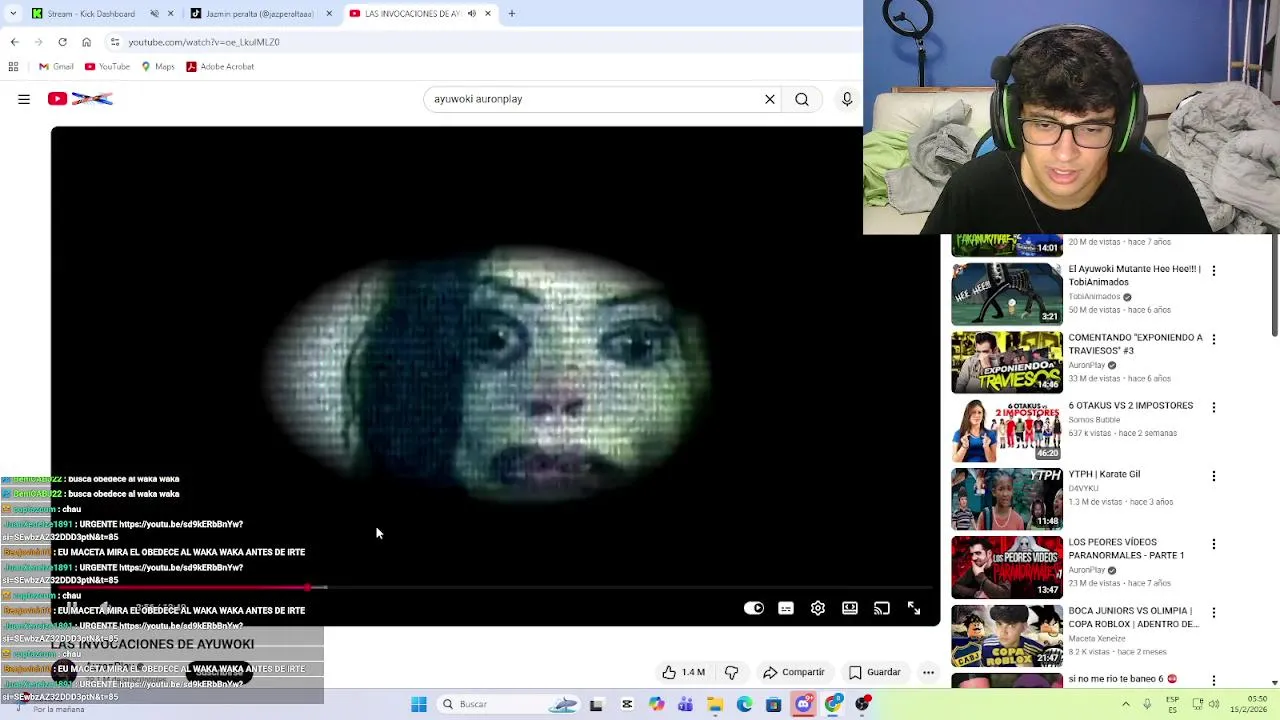Run the YouTube search with magnifier button
Screen dimensions: 1280x720
point(802,99)
